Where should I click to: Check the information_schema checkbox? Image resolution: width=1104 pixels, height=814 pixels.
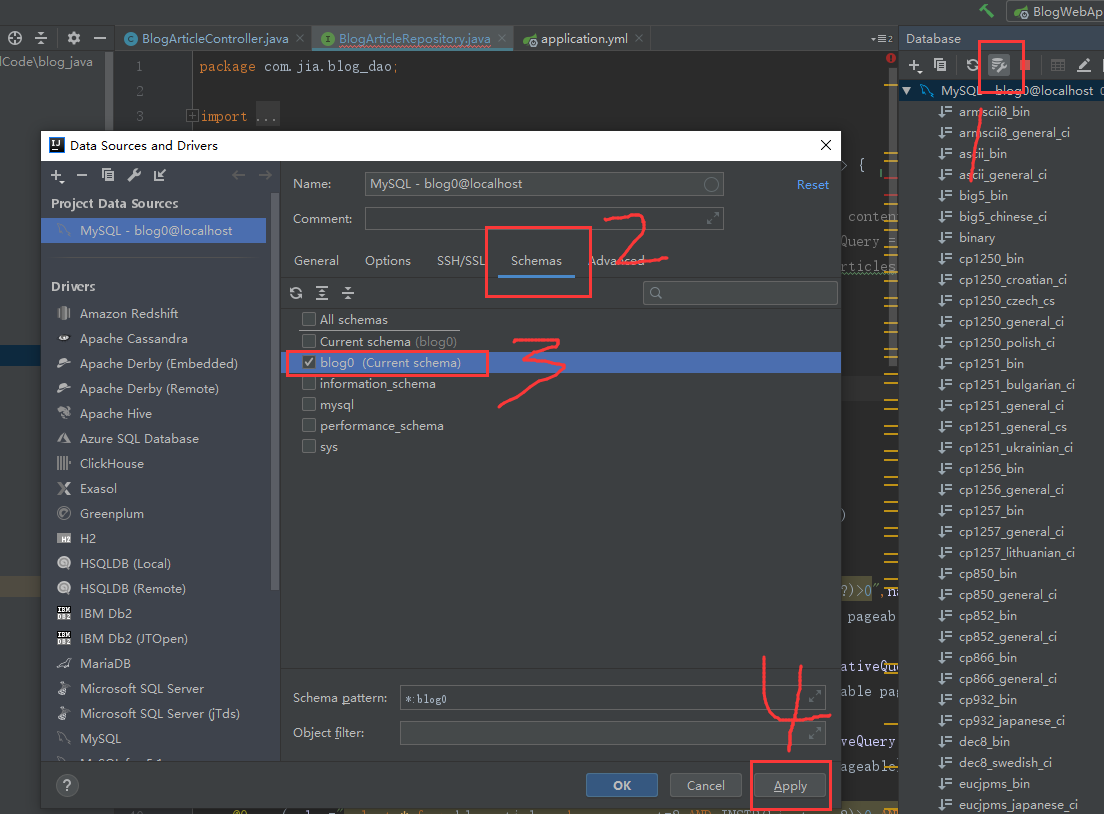point(308,384)
